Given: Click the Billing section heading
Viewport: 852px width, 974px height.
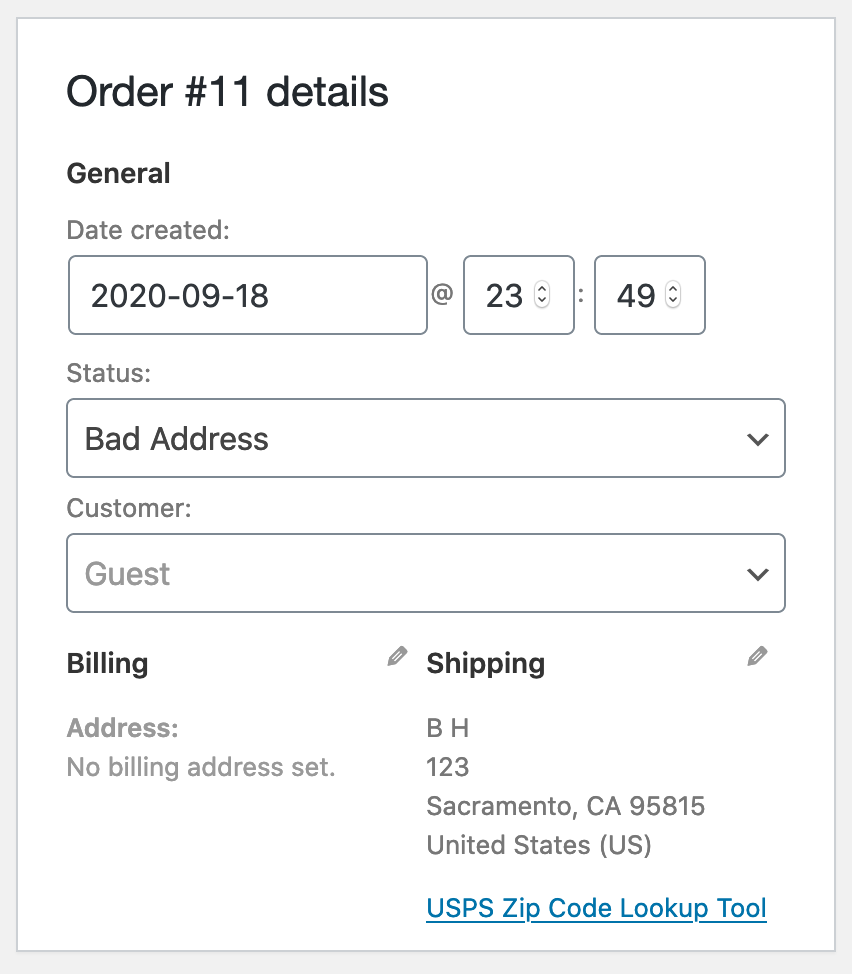Looking at the screenshot, I should point(107,663).
